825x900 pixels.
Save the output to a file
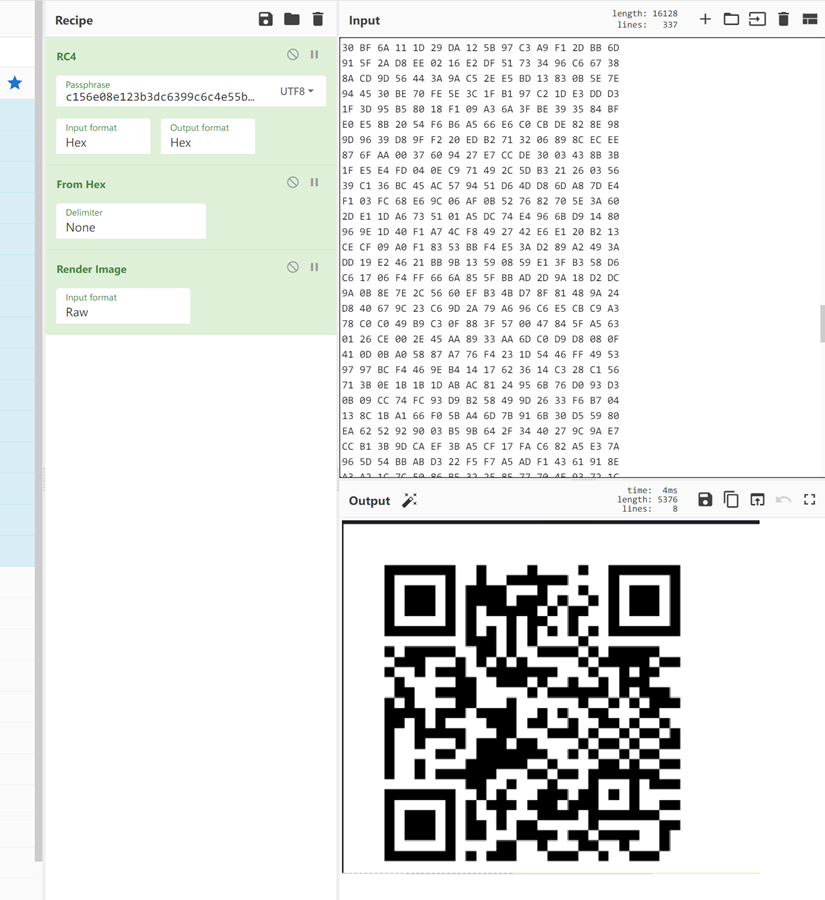pos(705,499)
